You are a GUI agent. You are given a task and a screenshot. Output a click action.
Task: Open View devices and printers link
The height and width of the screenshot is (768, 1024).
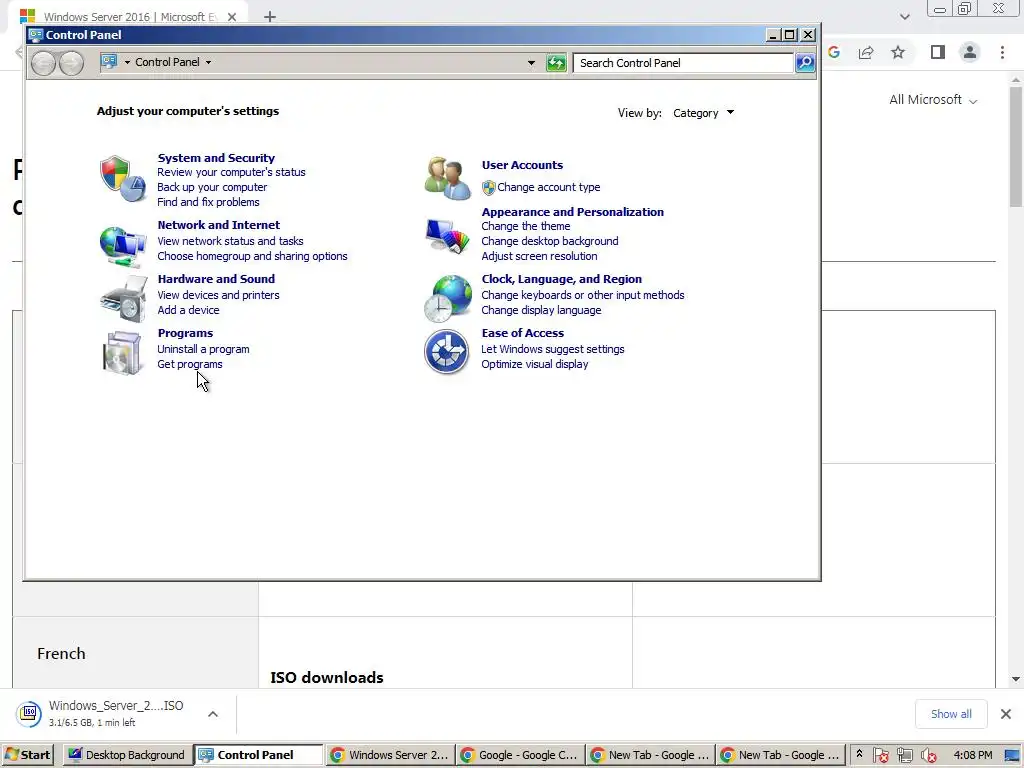tap(218, 295)
